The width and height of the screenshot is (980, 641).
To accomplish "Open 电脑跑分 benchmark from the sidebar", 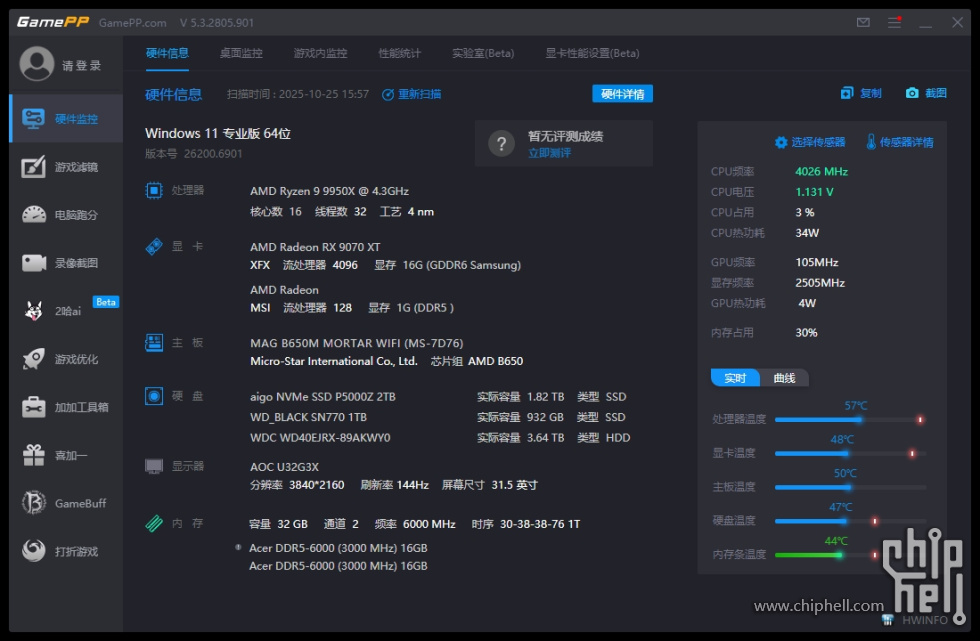I will pyautogui.click(x=65, y=215).
